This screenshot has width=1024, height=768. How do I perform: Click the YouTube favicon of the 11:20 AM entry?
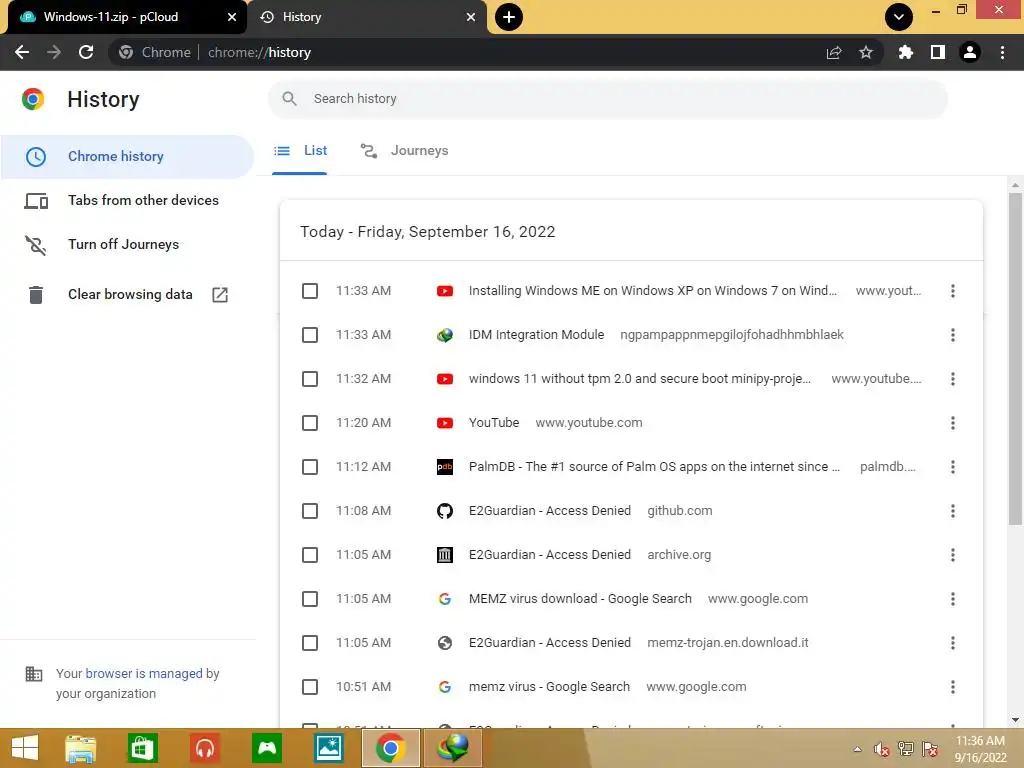click(445, 423)
